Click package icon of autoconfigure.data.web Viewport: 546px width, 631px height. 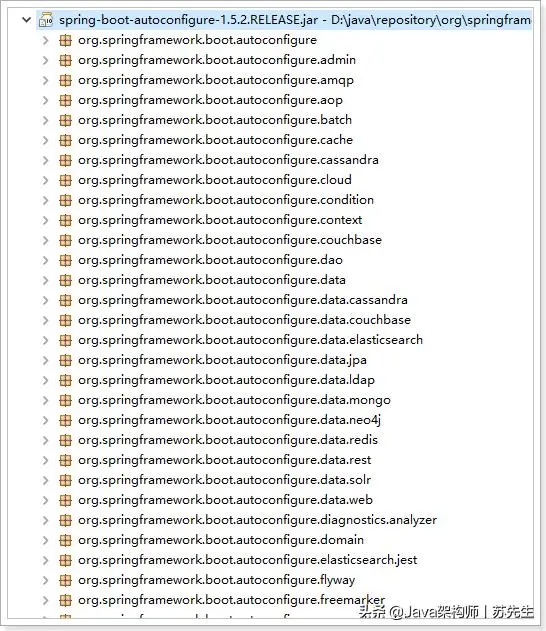(x=65, y=500)
